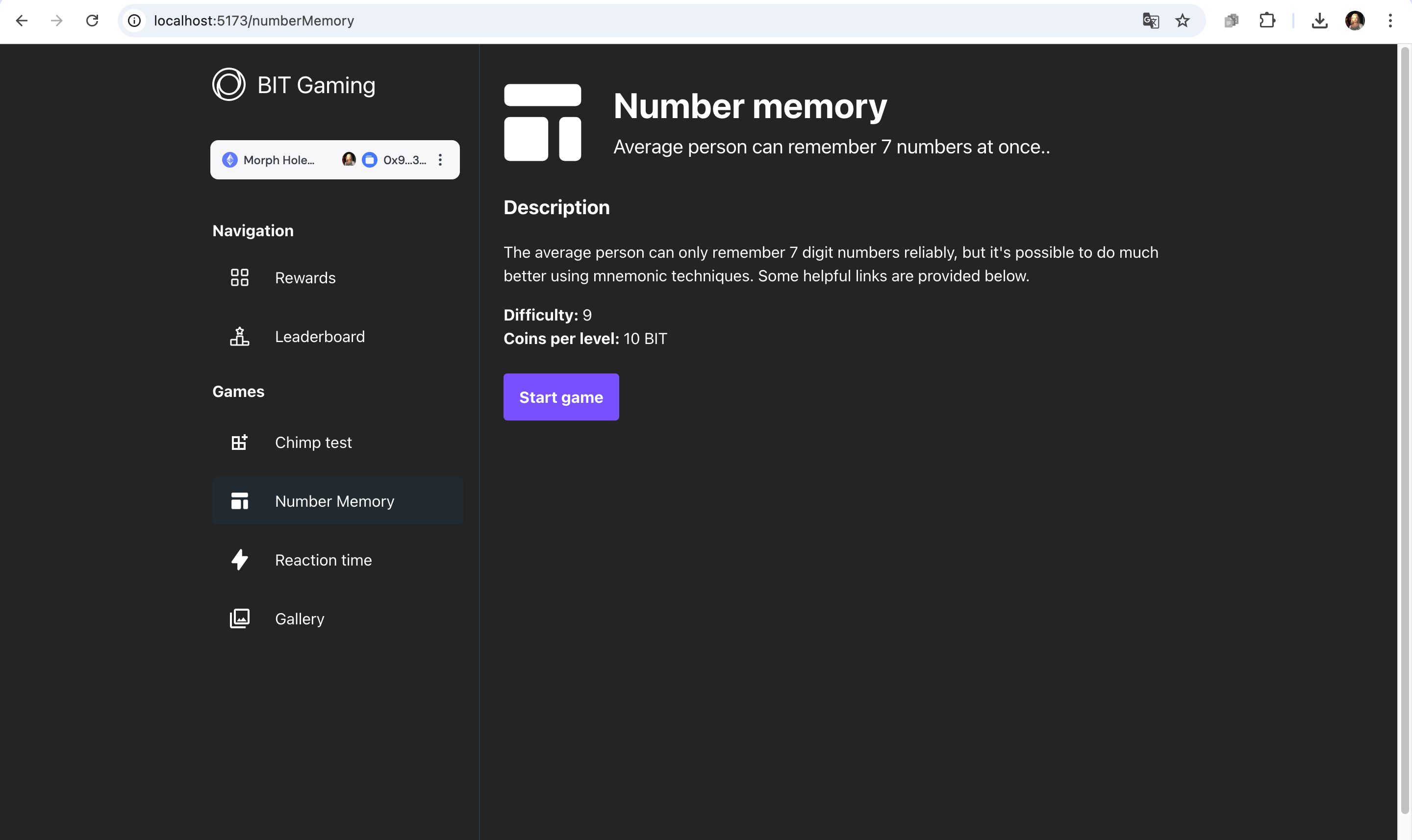Select the Number Memory menu item
Screen dimensions: 1412x840
tap(335, 500)
